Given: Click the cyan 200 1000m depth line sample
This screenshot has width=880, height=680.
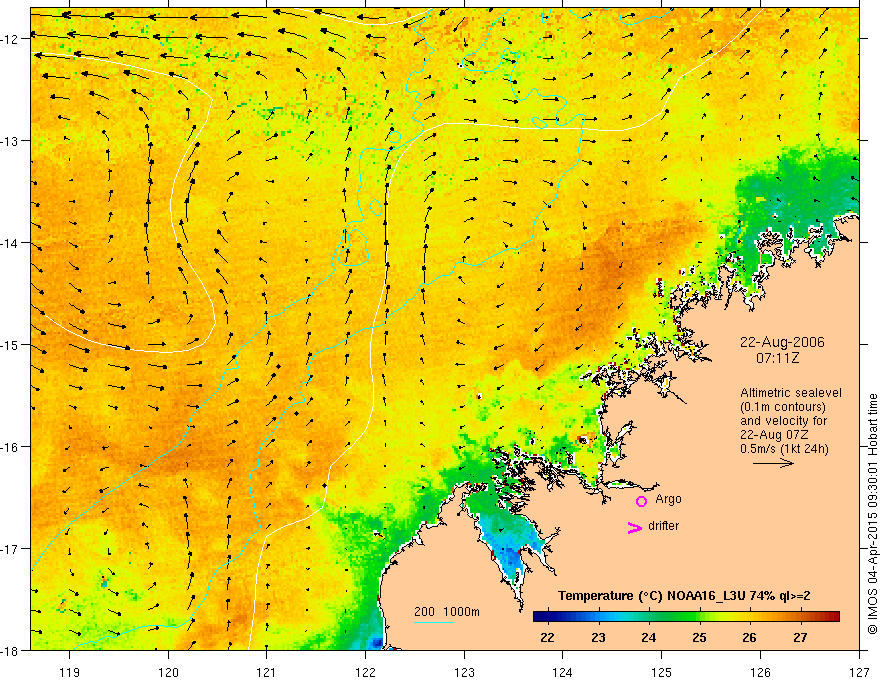Looking at the screenshot, I should tap(434, 622).
